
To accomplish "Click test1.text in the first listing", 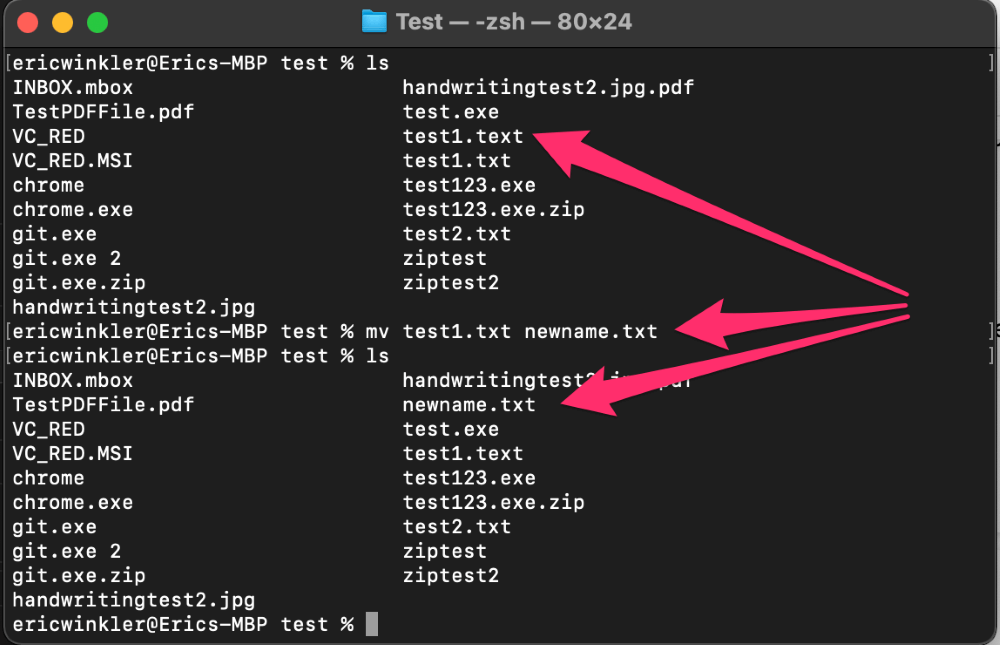I will click(463, 137).
